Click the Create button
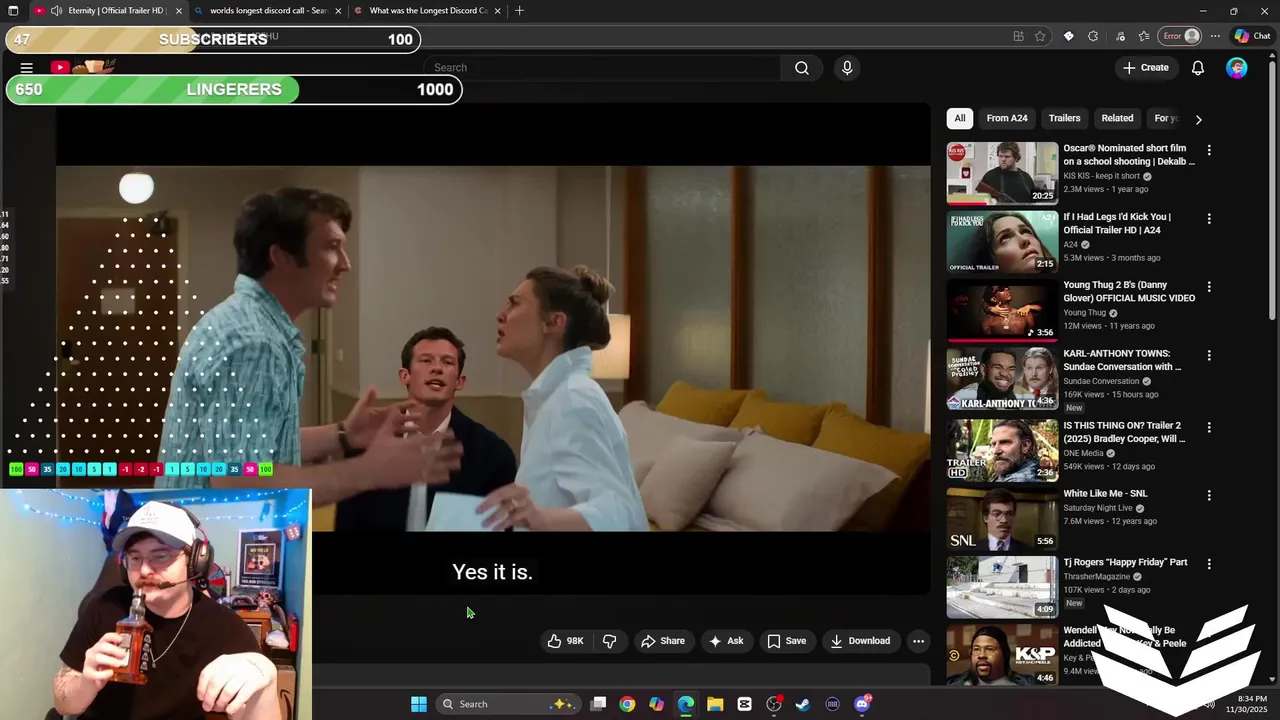 1145,68
